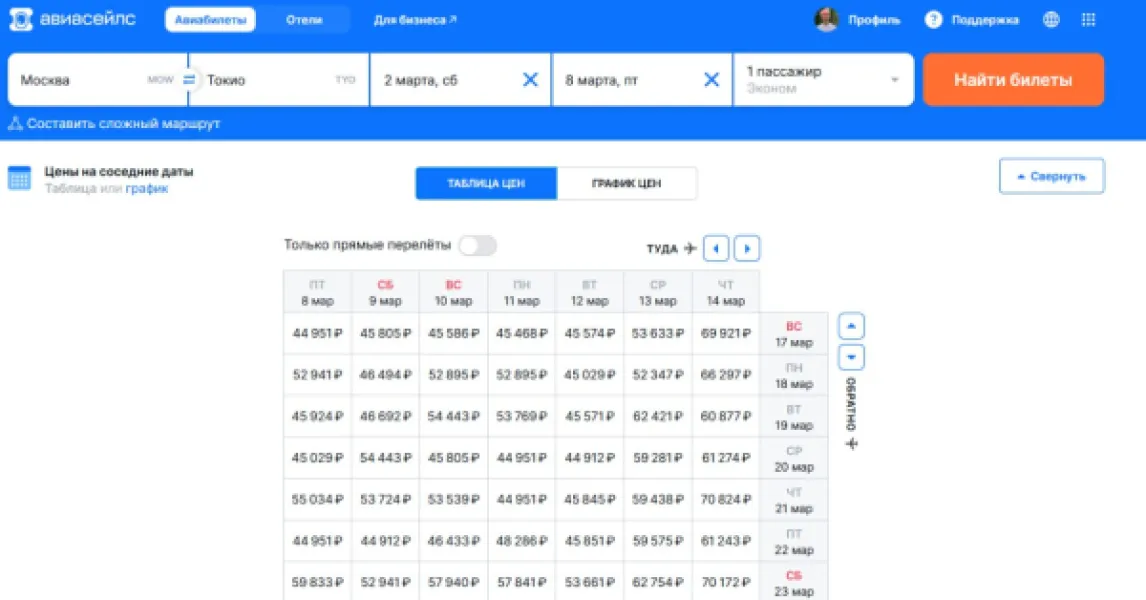Edit the Москва origin field
Screen dimensions: 1146x600
coord(98,80)
